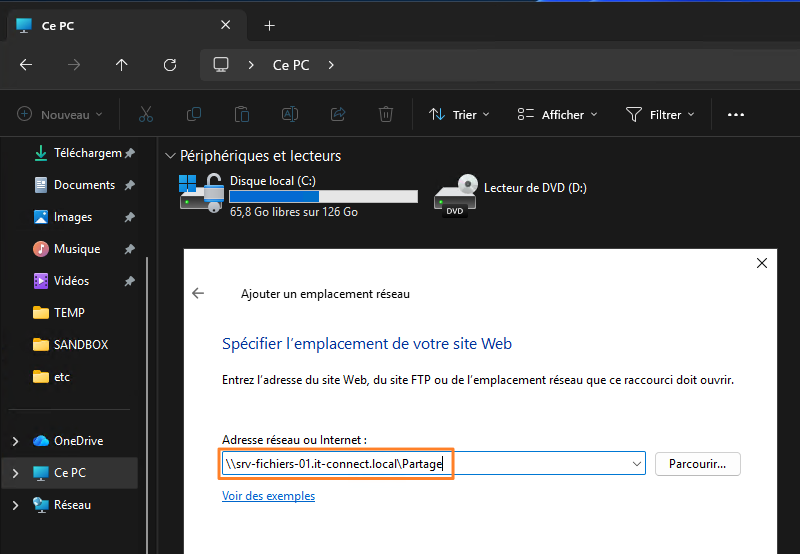Click the Cut scissors icon in toolbar
The image size is (800, 554).
click(146, 115)
